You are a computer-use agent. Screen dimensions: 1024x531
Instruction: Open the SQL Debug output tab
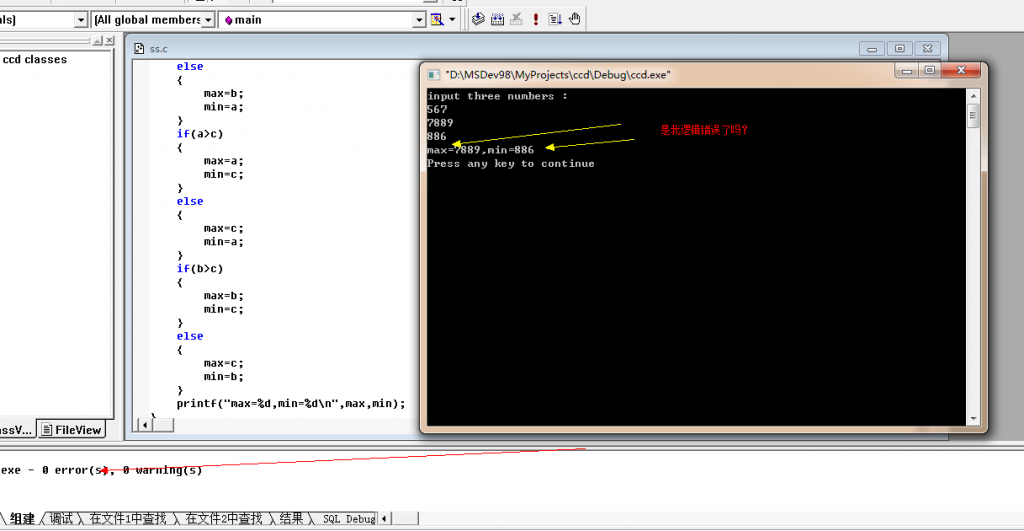coord(349,519)
